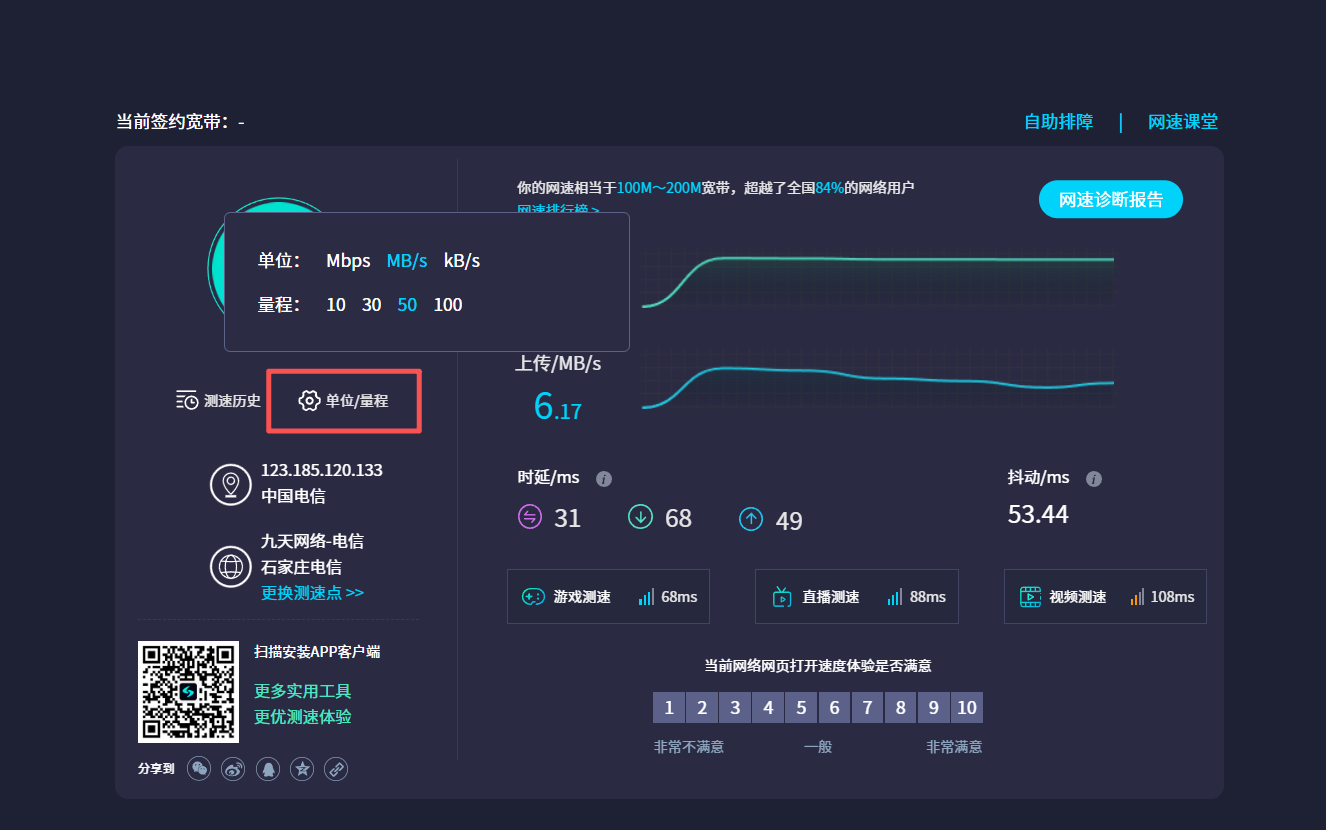Image resolution: width=1326 pixels, height=830 pixels.
Task: Click IP address 123.185.120.133
Action: (322, 470)
